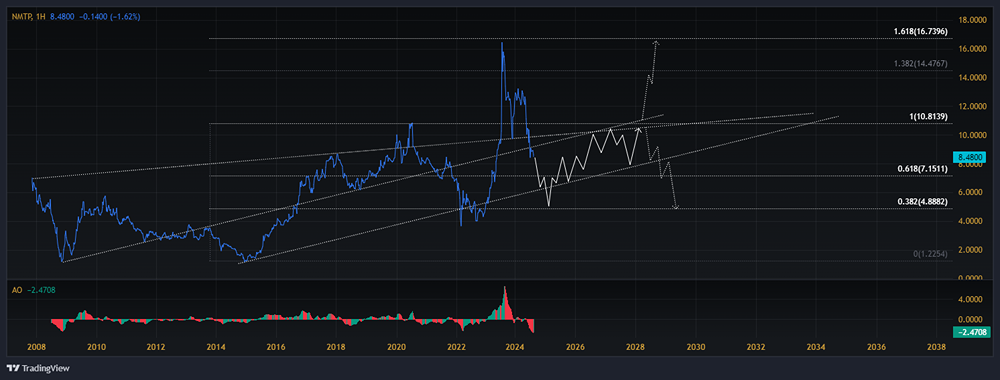
Task: Click the 2016 time axis label
Action: [276, 347]
